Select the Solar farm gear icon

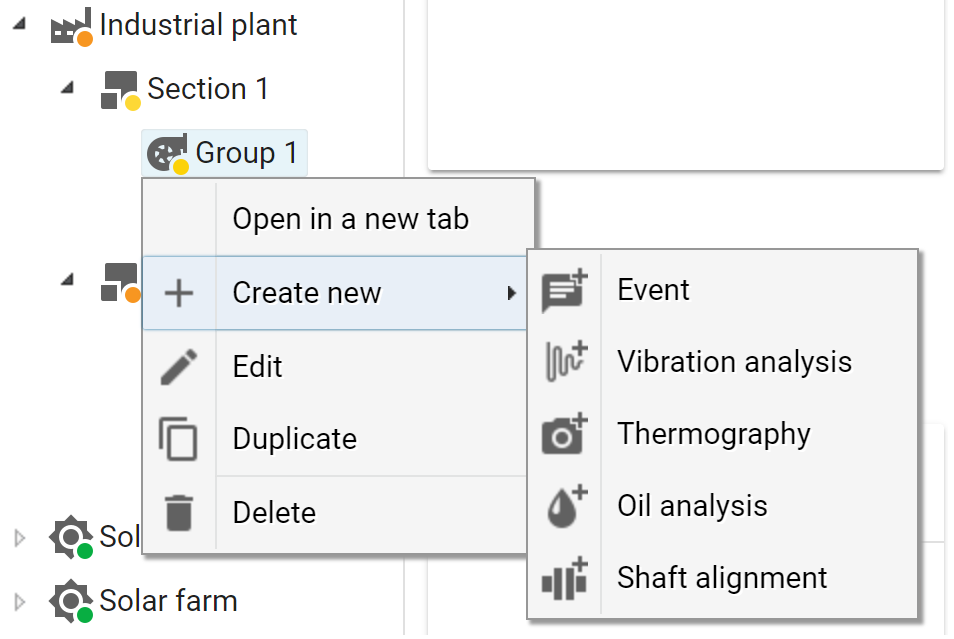[70, 600]
